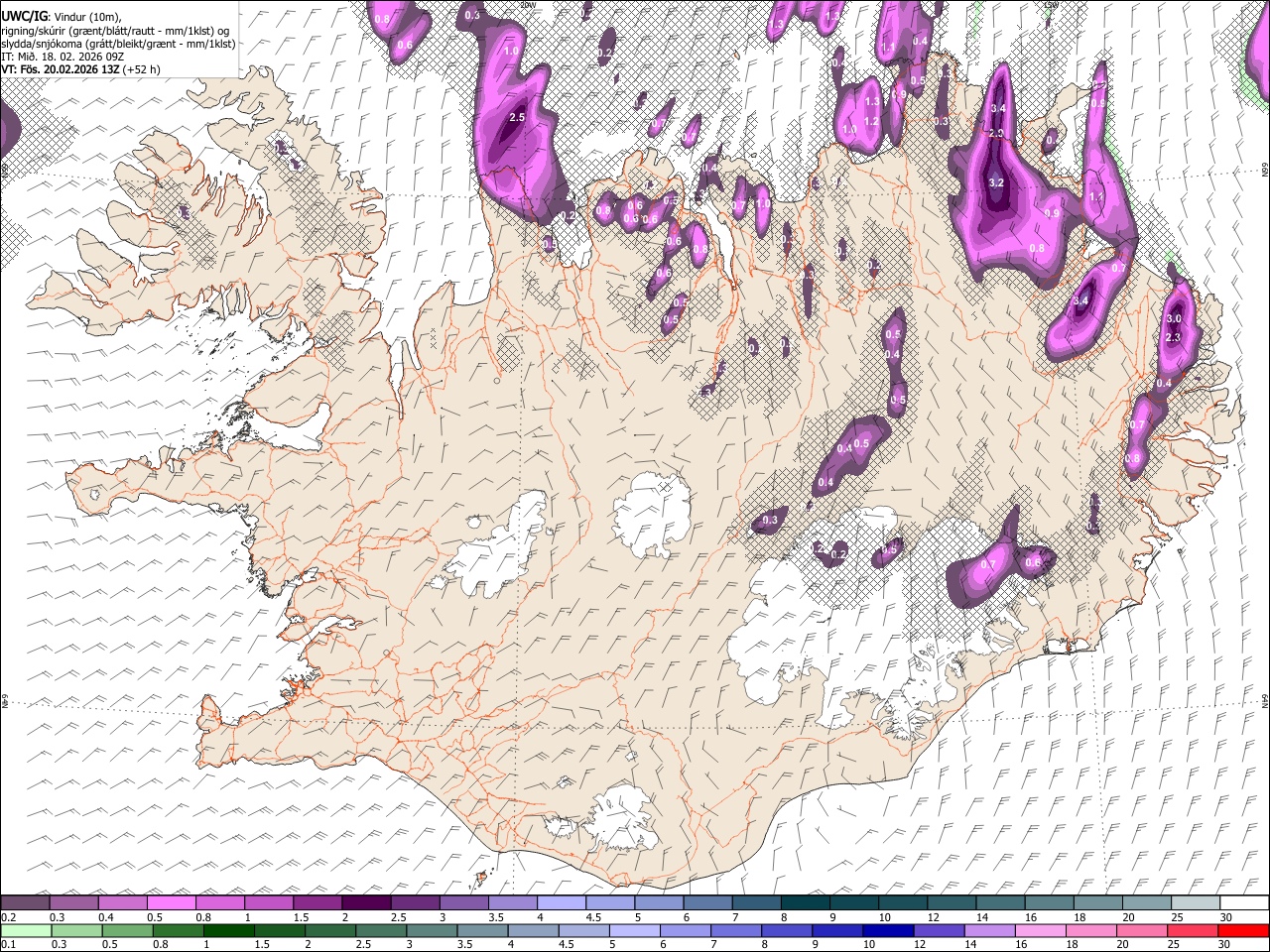Click the darkest purple swatch between 2 and 2.5 in the upper legend
Screen dimensions: 1270x952
[366, 902]
